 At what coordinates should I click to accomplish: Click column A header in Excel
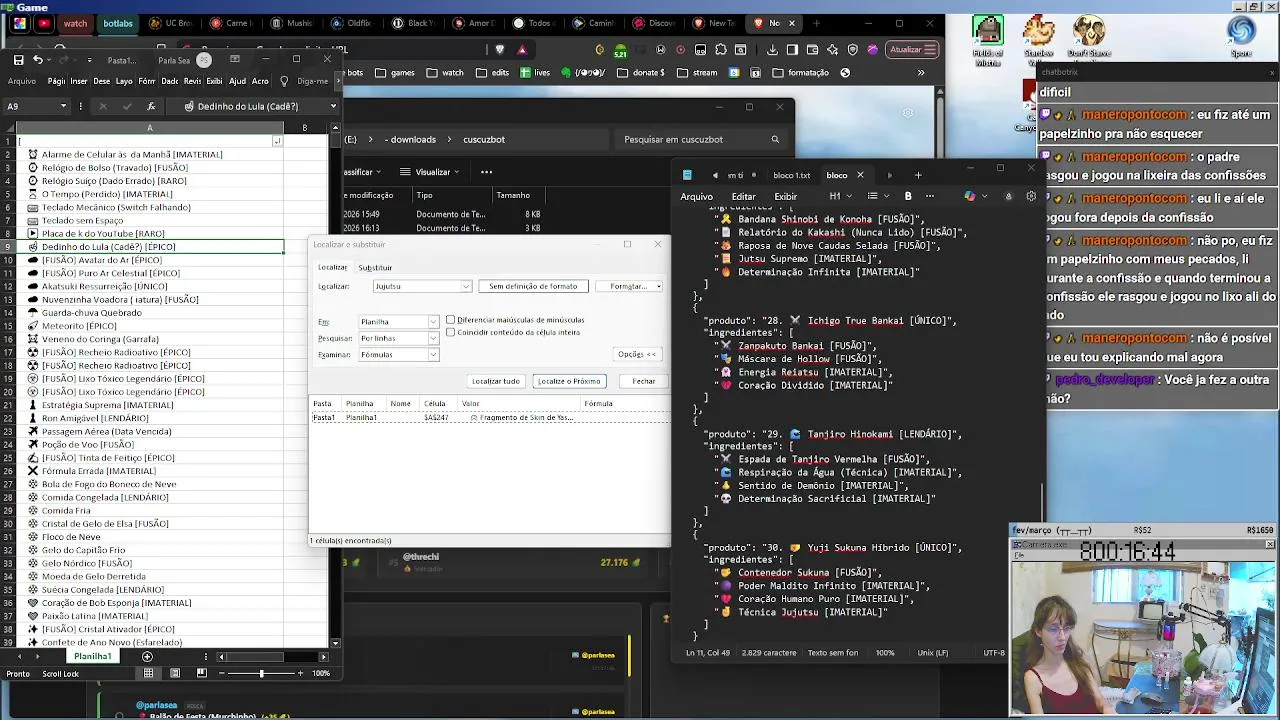coord(150,128)
